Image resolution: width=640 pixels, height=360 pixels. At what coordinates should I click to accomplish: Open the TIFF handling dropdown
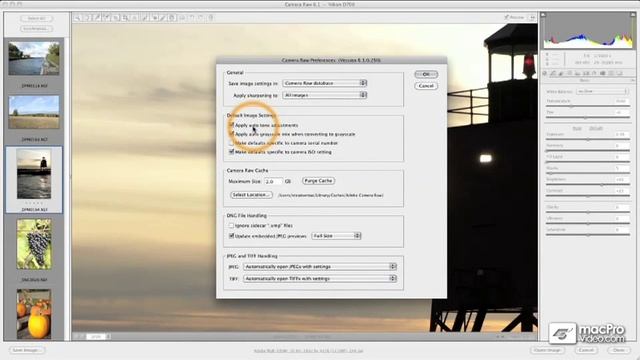[x=320, y=278]
